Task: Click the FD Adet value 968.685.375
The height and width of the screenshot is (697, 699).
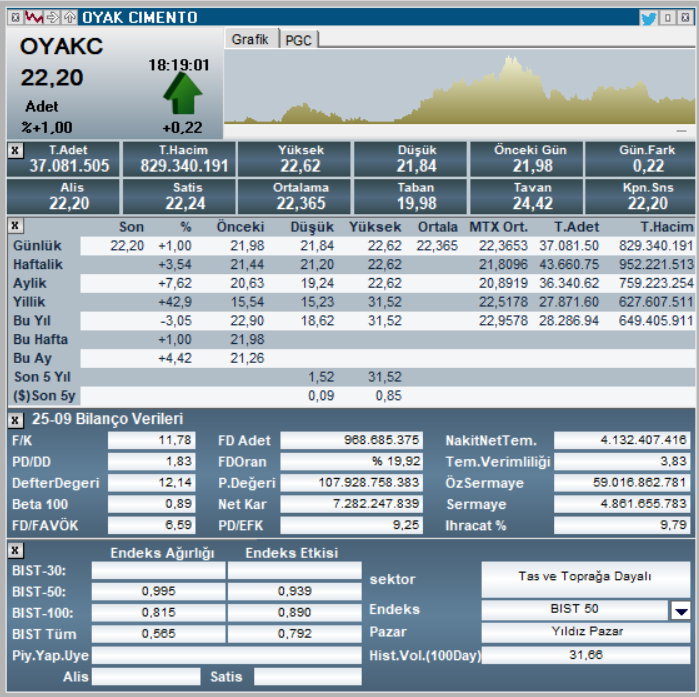Action: coord(351,440)
